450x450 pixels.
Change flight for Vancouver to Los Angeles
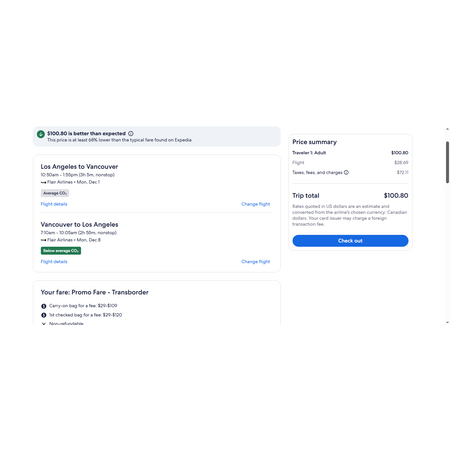(x=256, y=262)
